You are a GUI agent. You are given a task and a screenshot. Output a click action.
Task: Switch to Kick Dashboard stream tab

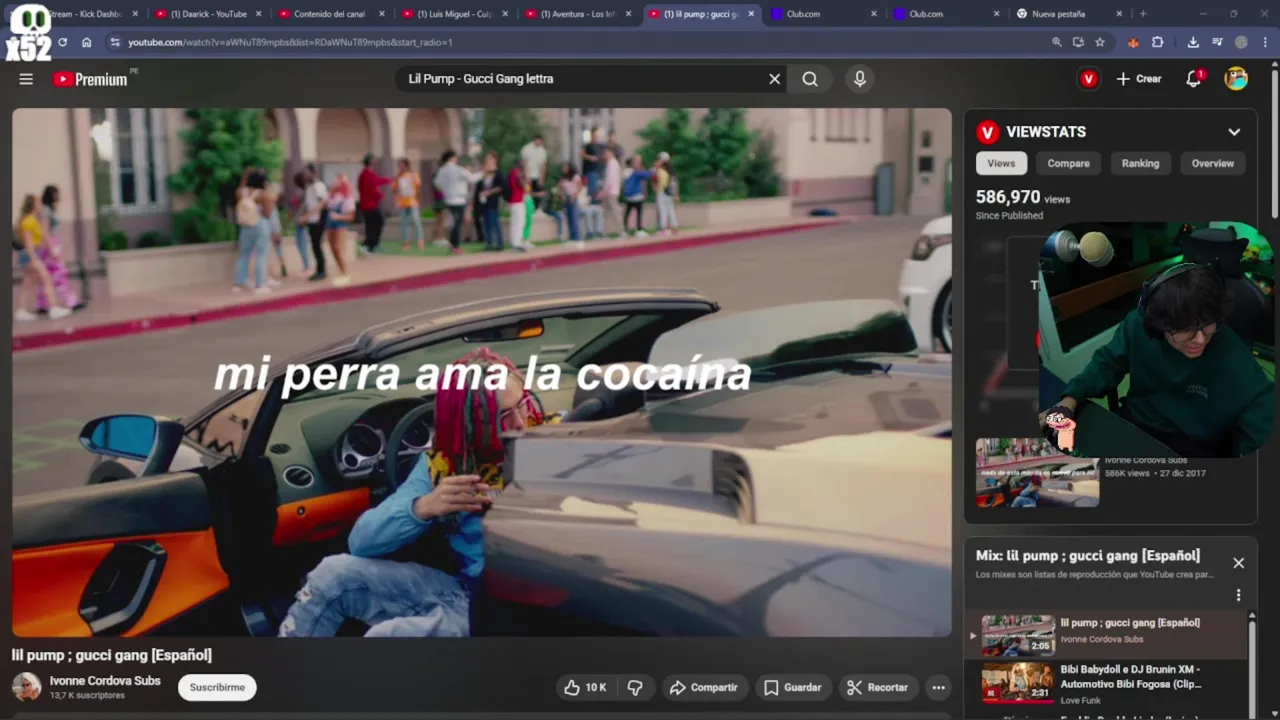tap(90, 14)
